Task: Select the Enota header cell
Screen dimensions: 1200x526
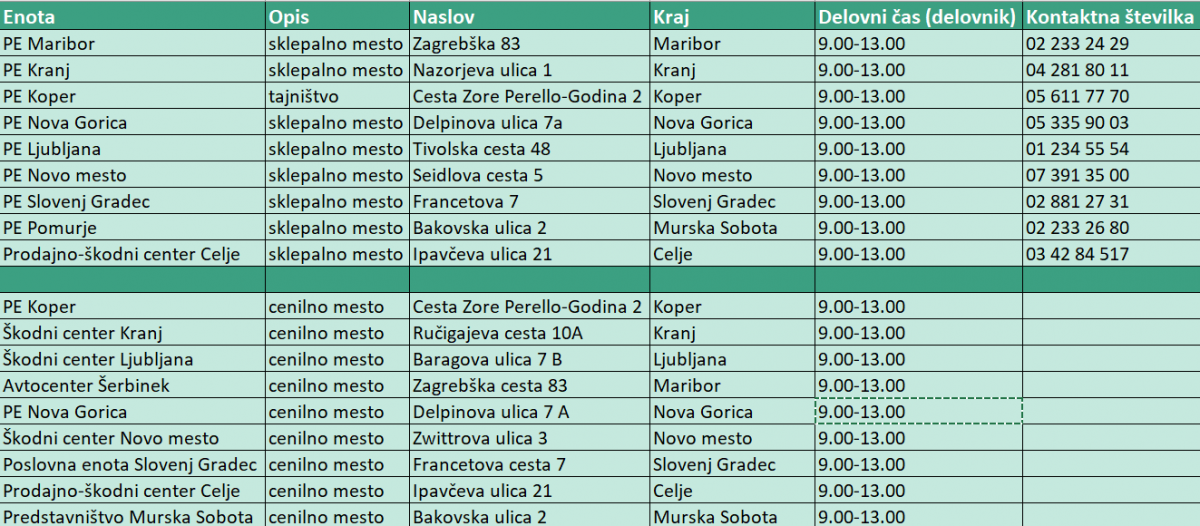Action: point(132,17)
